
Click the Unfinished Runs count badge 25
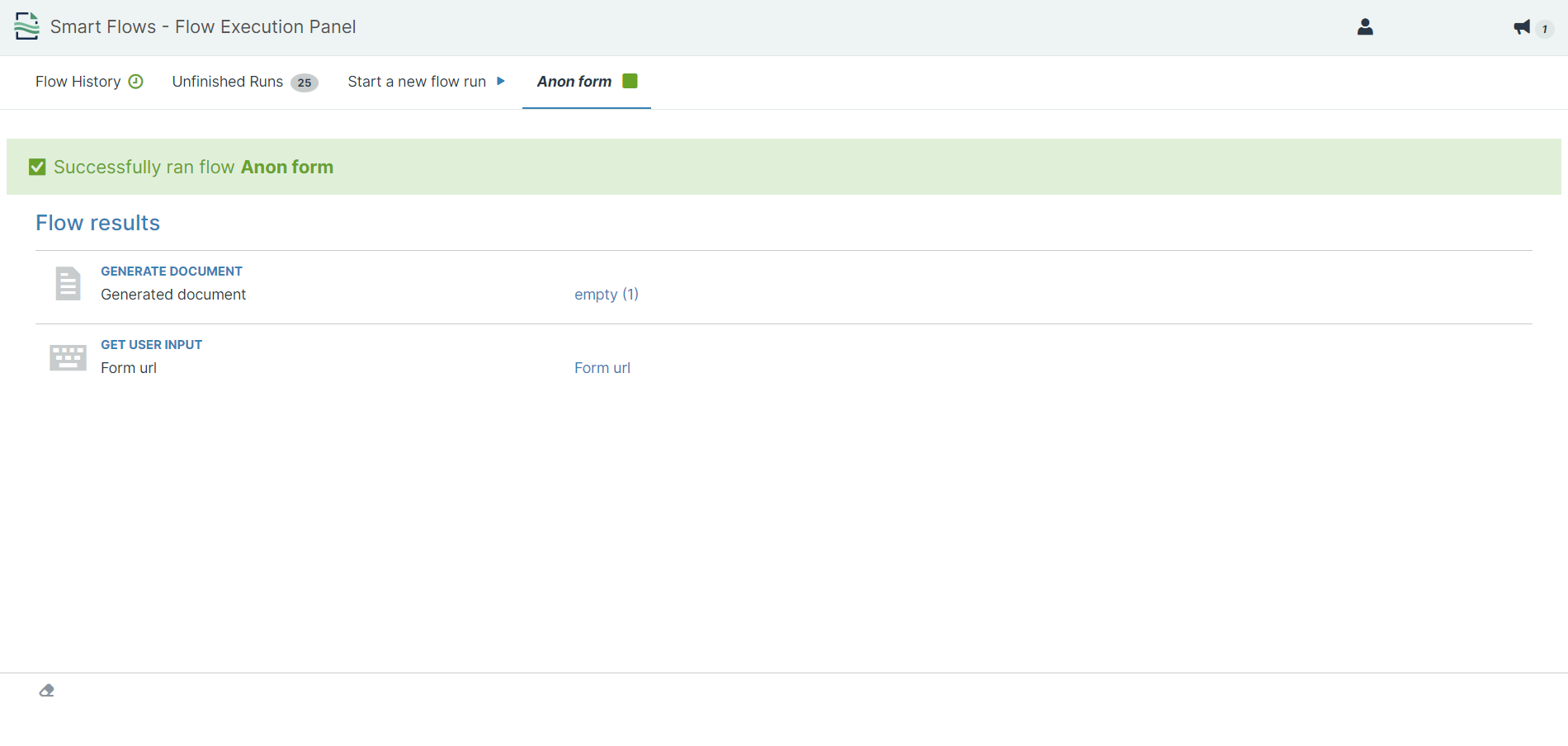pos(305,83)
